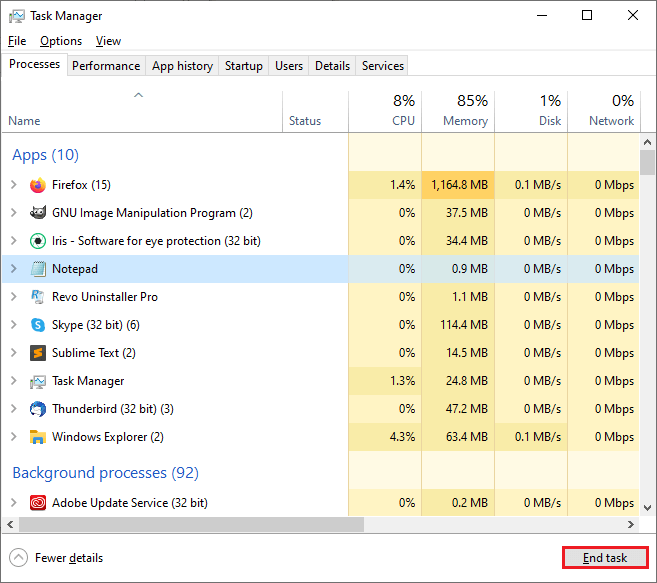
Task: Click the Skype app icon
Action: 38,325
